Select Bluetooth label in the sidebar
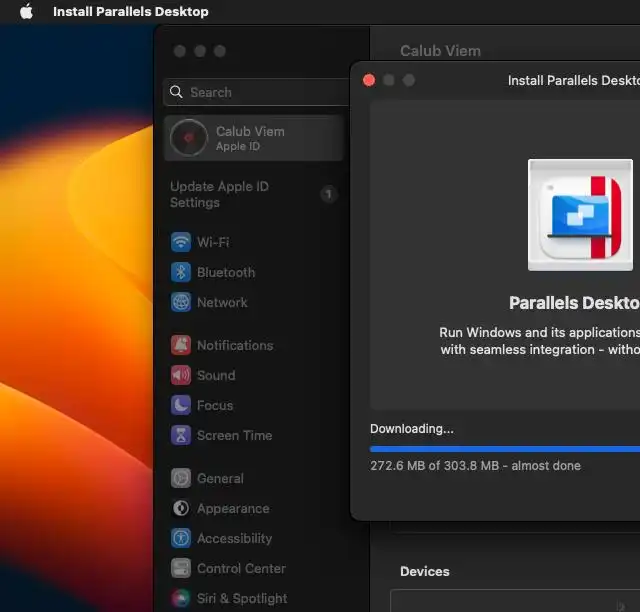640x612 pixels. coord(226,272)
